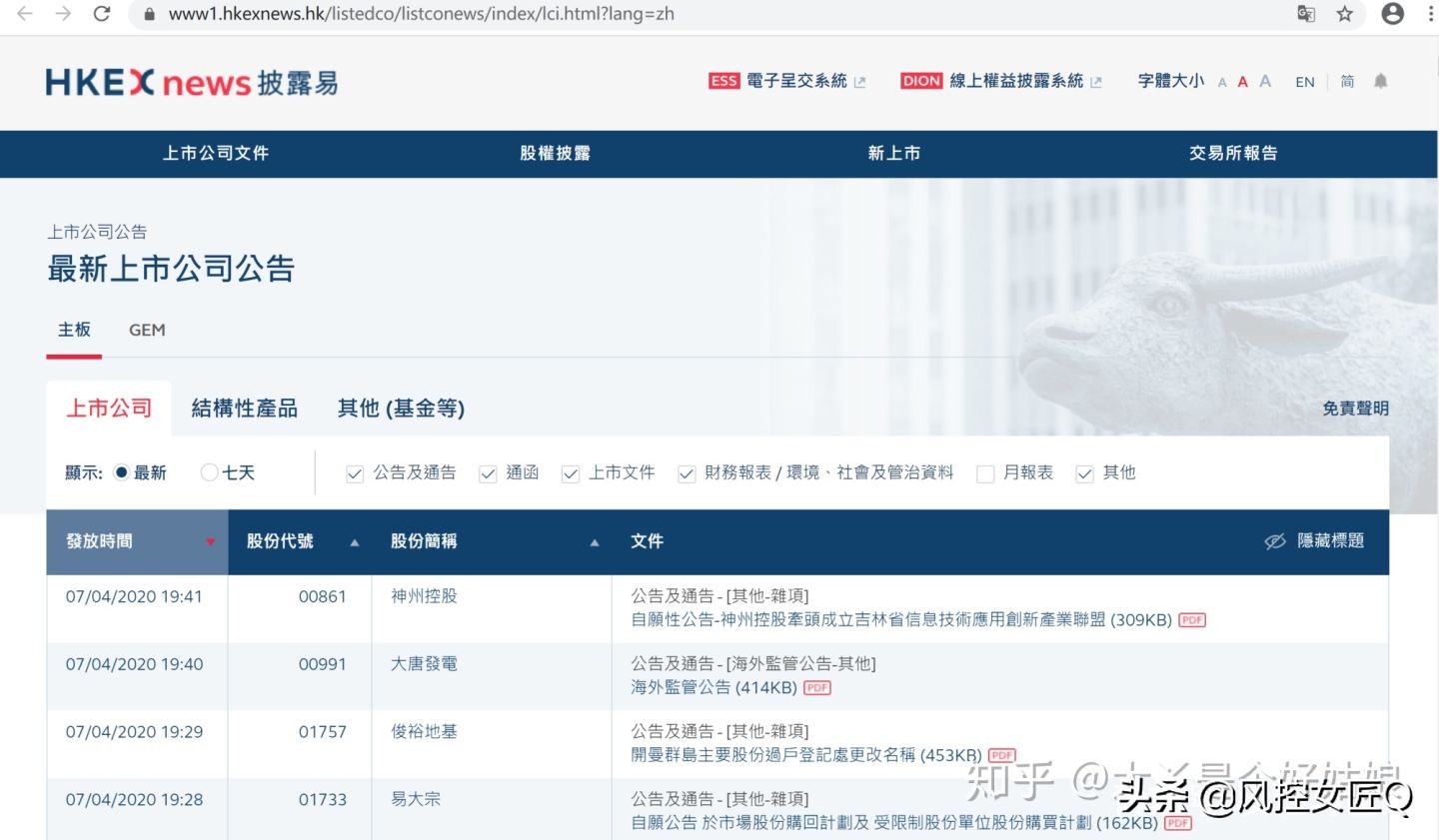Switch to the GEM tab
The image size is (1439, 840).
146,330
